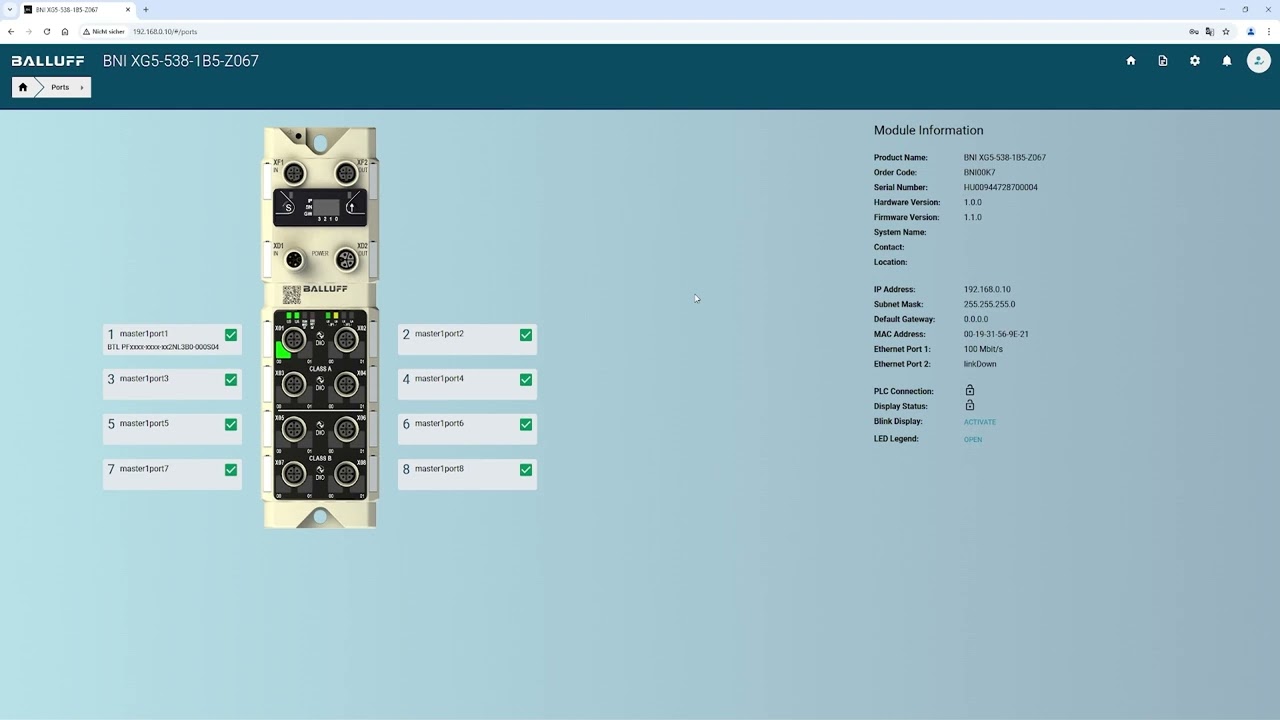Toggle the master1port3 checkbox
The width and height of the screenshot is (1280, 720).
point(231,380)
